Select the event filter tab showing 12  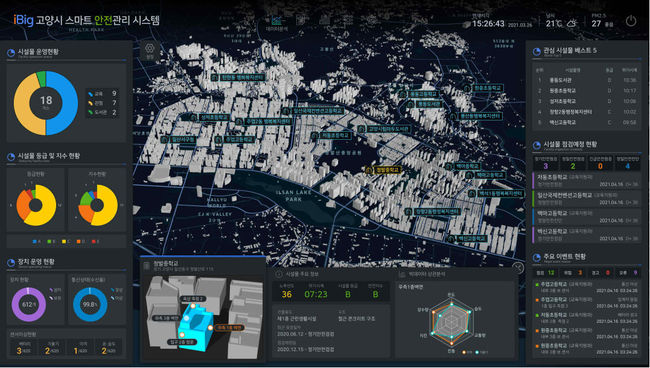point(546,273)
